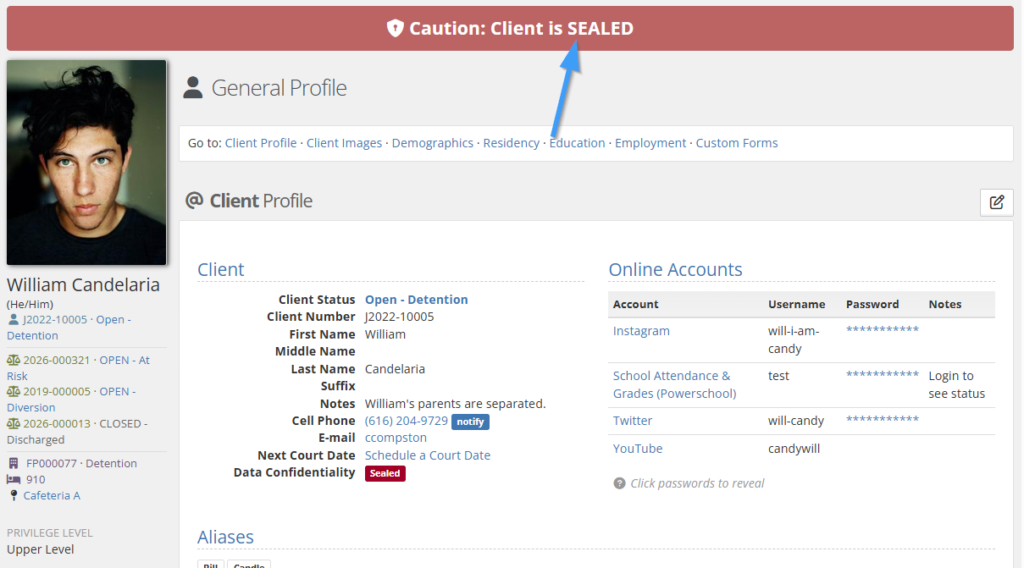1024x568 pixels.
Task: Reveal the Powerschool masked password
Action: point(882,375)
